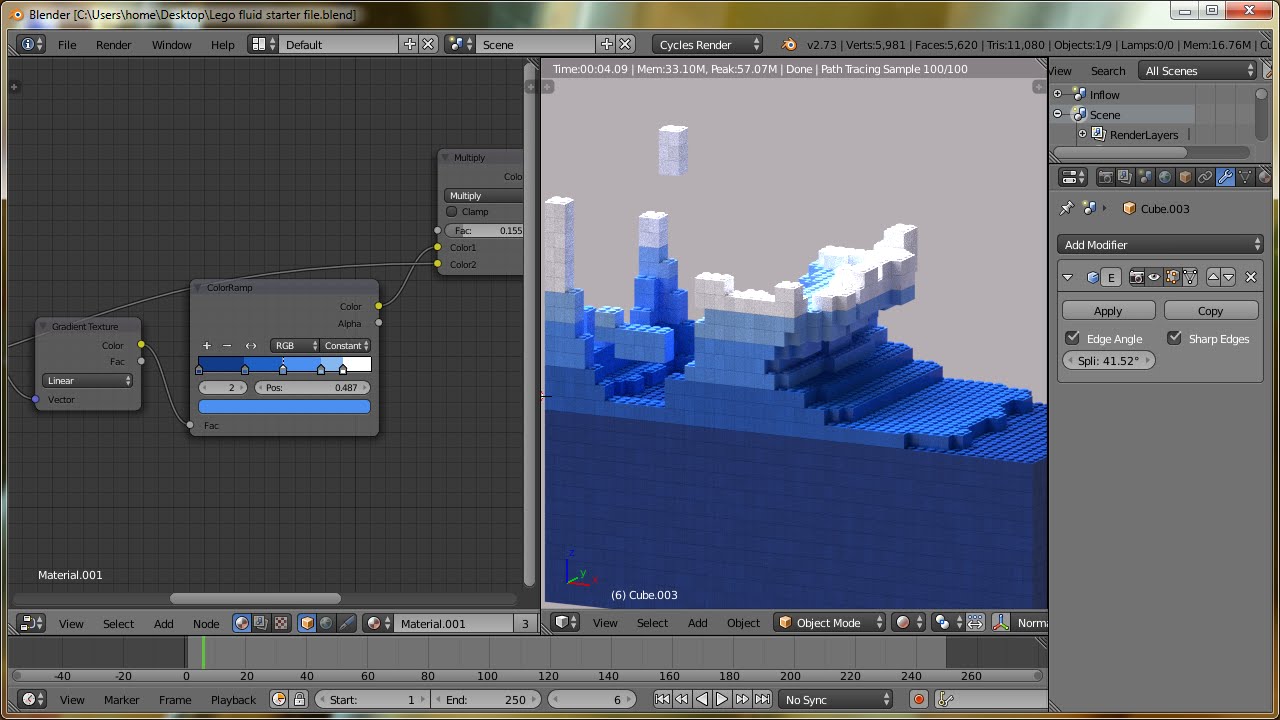1280x720 pixels.
Task: Open the Render Layers properties tab
Action: pyautogui.click(x=1125, y=177)
